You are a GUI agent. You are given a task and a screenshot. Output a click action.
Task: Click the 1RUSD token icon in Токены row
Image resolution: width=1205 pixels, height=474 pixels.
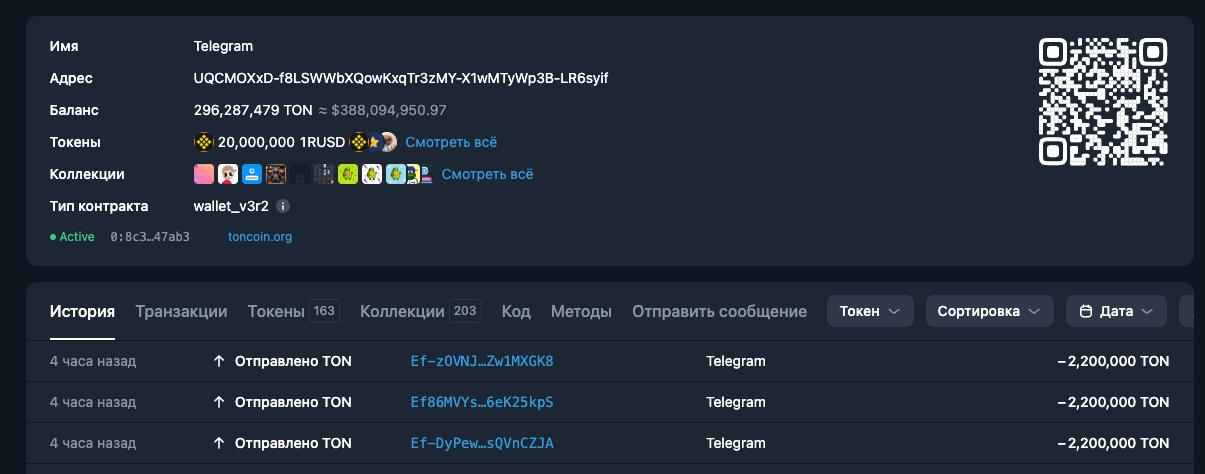click(x=204, y=142)
